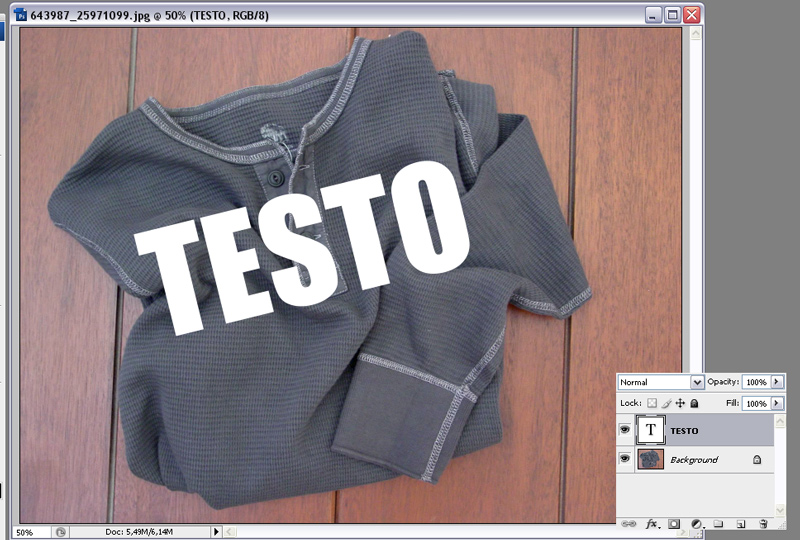The width and height of the screenshot is (800, 540).
Task: Click the 50% zoom field
Action: click(31, 532)
